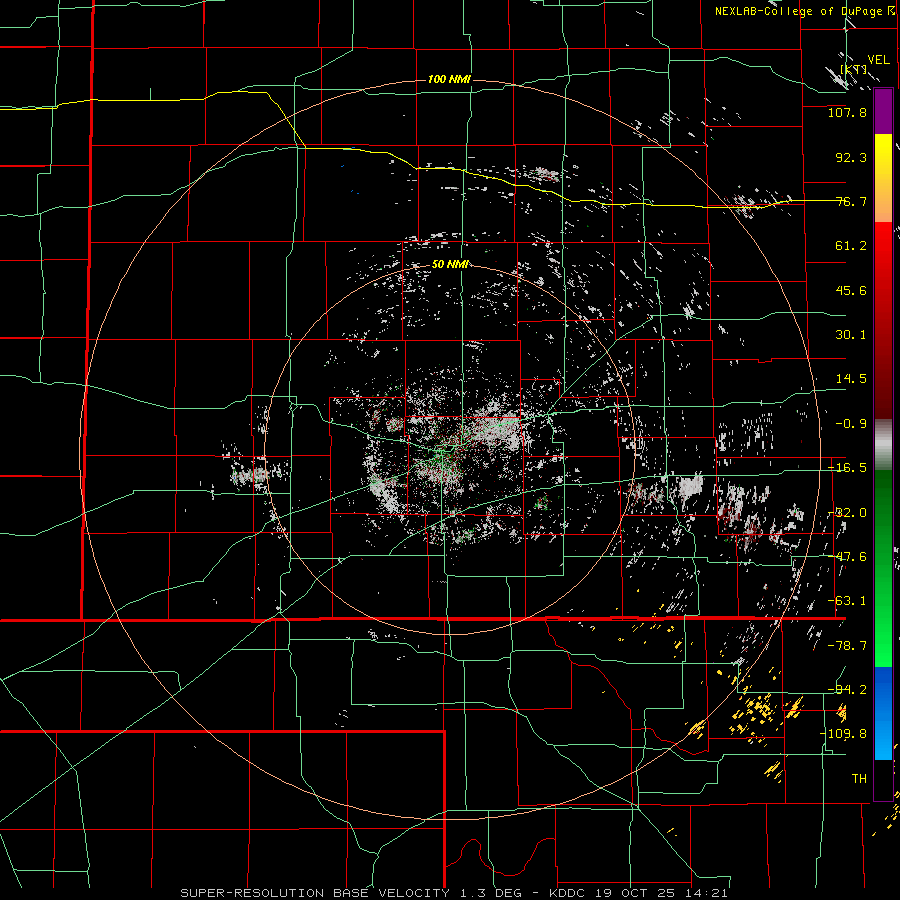This screenshot has width=900, height=900.
Task: Click the VEL legend title
Action: click(878, 60)
